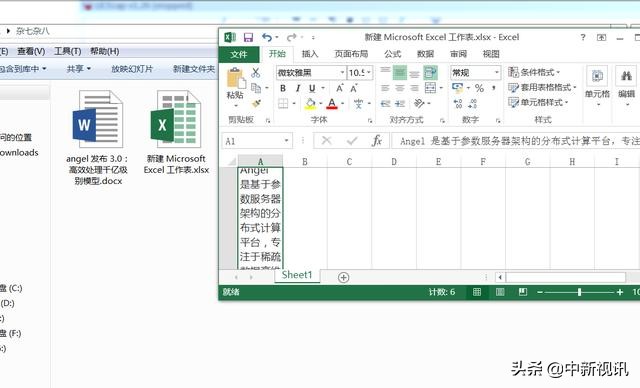Screen dimensions: 640x388
Task: Click the Borders icon in font group
Action: tap(283, 104)
